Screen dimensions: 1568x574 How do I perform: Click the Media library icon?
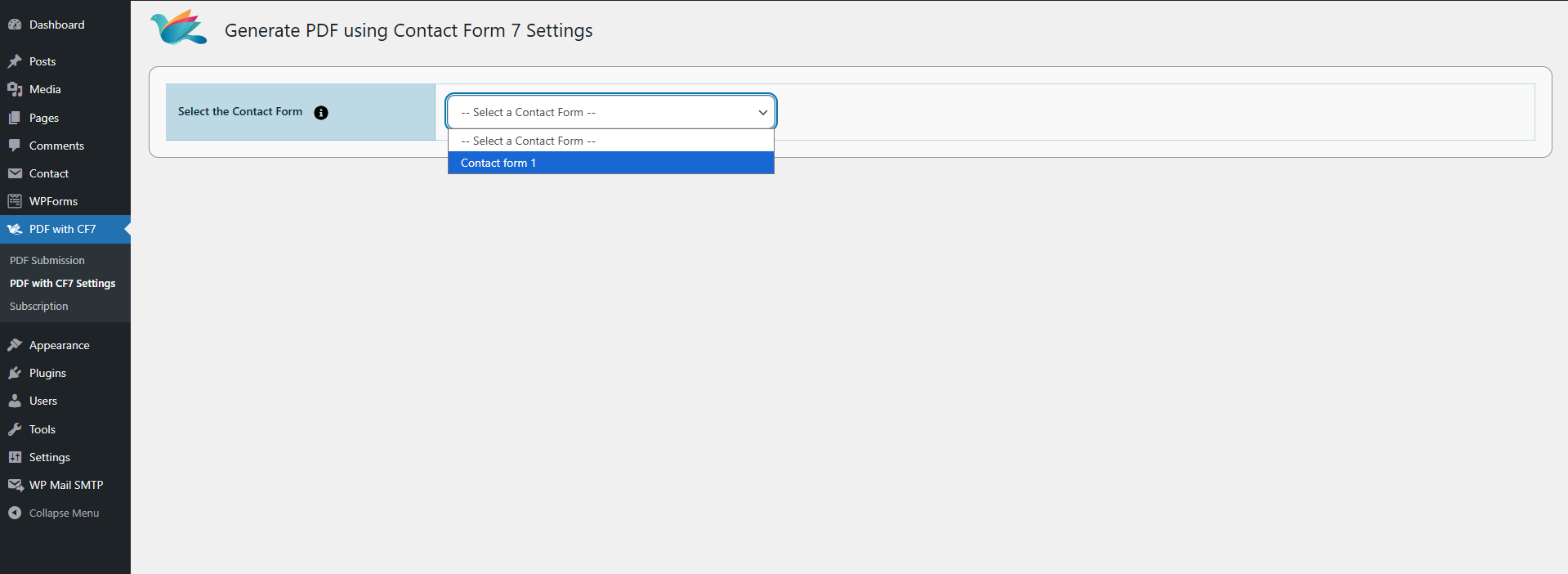click(15, 89)
